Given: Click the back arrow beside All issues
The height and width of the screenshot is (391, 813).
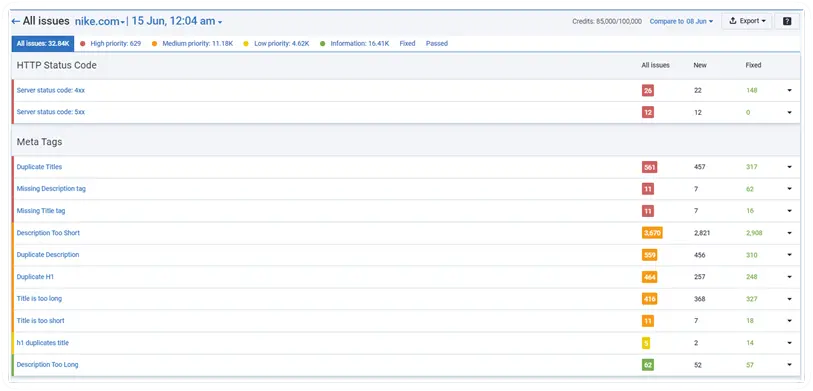Looking at the screenshot, I should click(16, 21).
